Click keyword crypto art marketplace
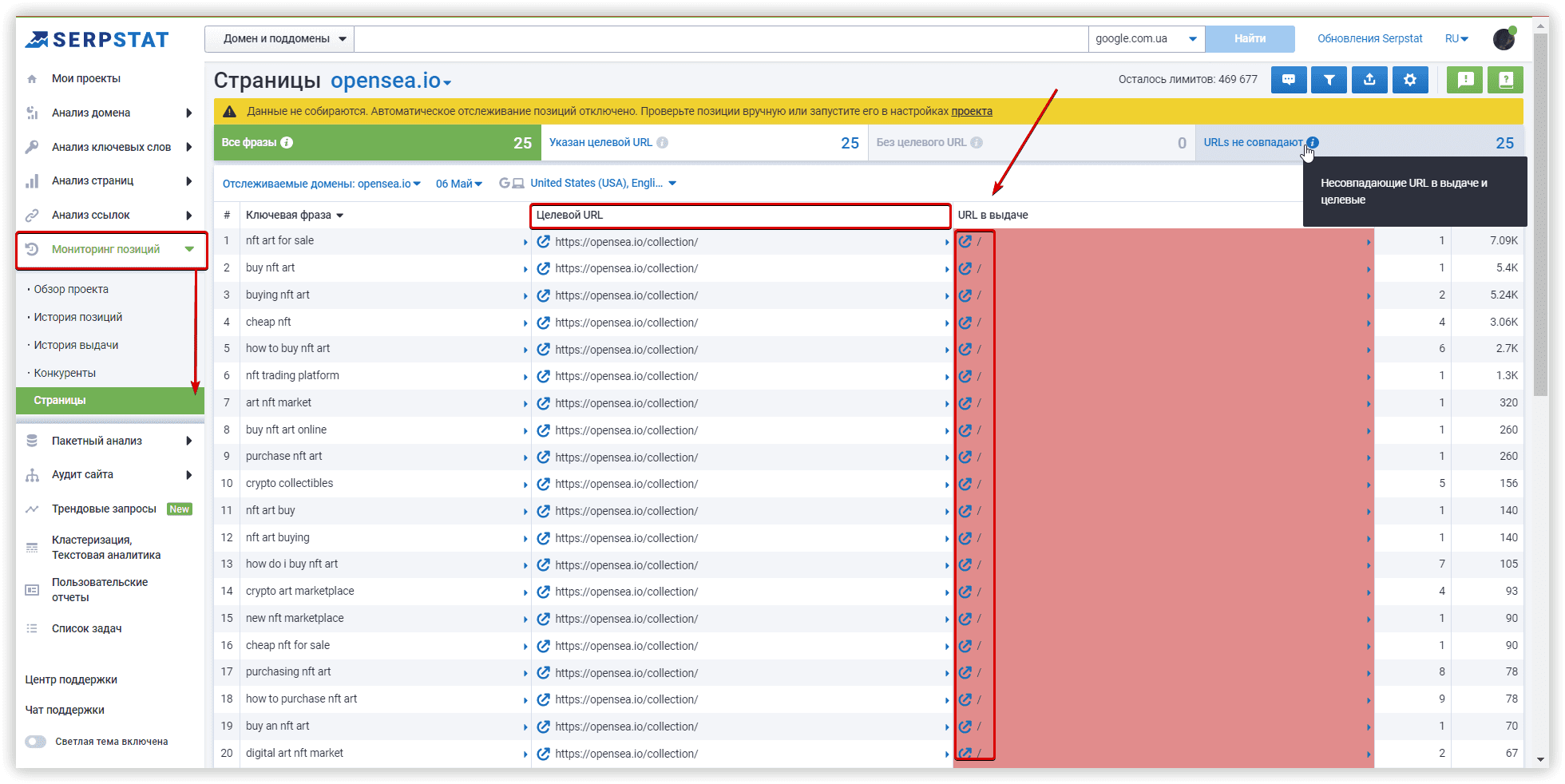Image resolution: width=1565 pixels, height=784 pixels. [299, 592]
